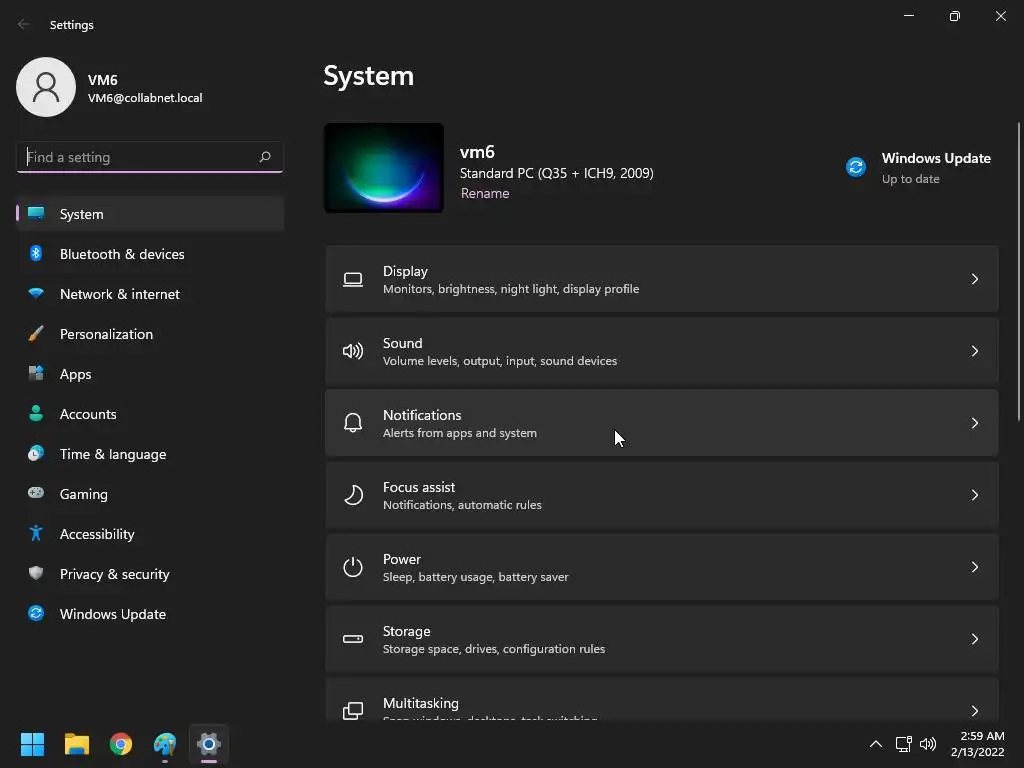Viewport: 1024px width, 768px height.
Task: Open Windows Update in sidebar
Action: (x=150, y=614)
